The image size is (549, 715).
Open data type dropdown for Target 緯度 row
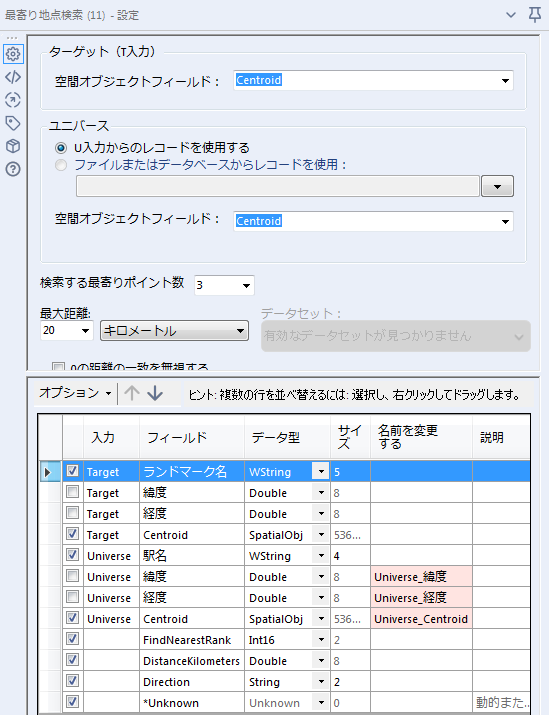(321, 493)
